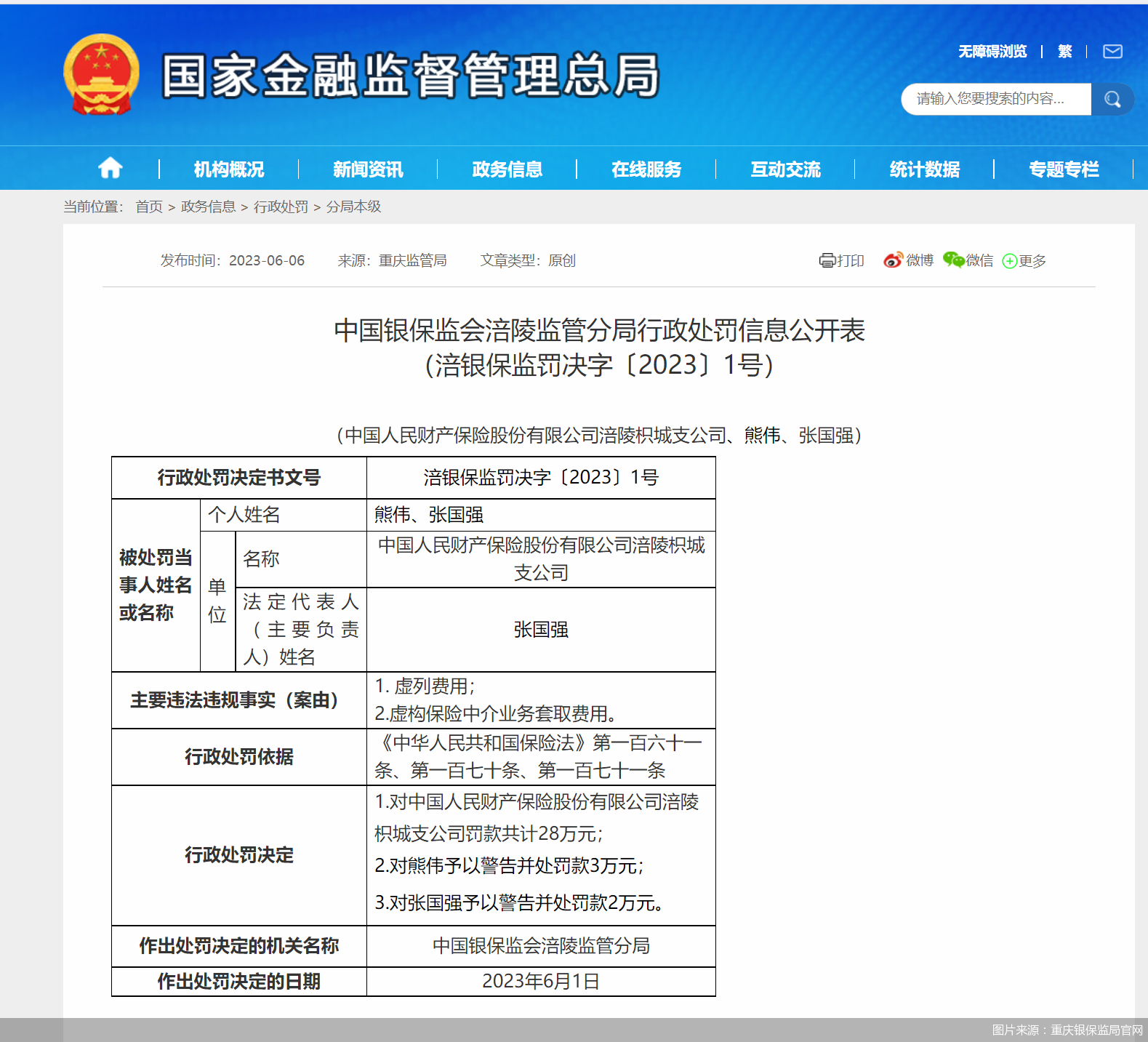The width and height of the screenshot is (1148, 1042).
Task: Switch to traditional Chinese 繁
Action: (1065, 52)
